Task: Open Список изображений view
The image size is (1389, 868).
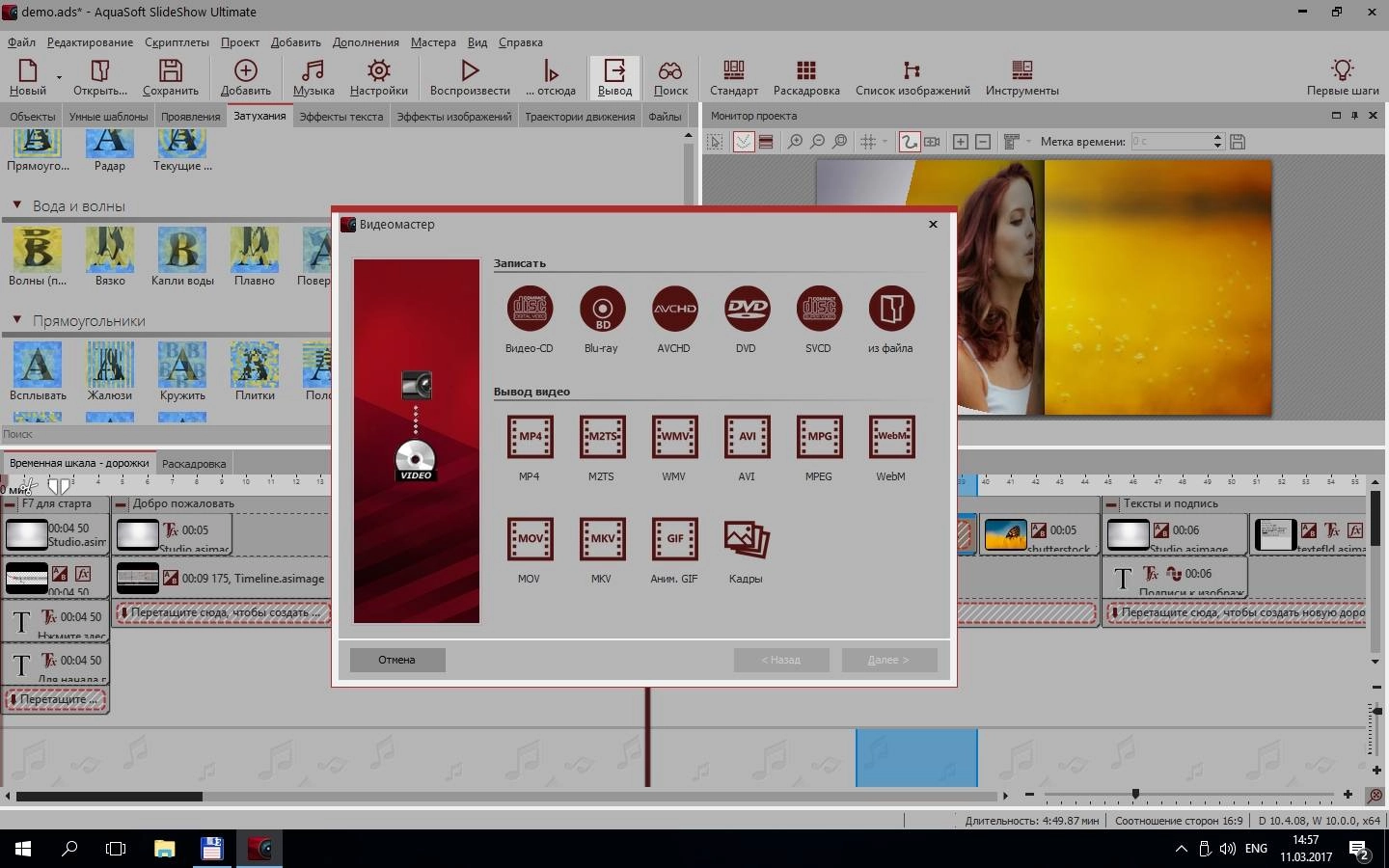Action: 912,77
